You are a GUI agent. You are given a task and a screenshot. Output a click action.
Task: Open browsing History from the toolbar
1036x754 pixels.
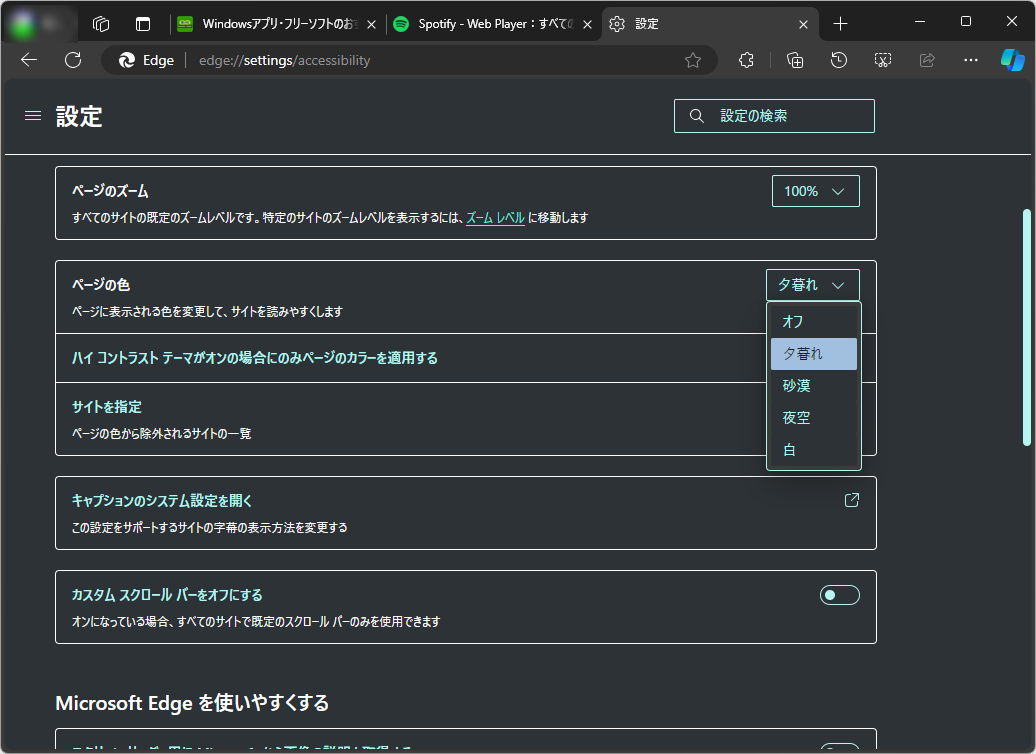point(838,60)
